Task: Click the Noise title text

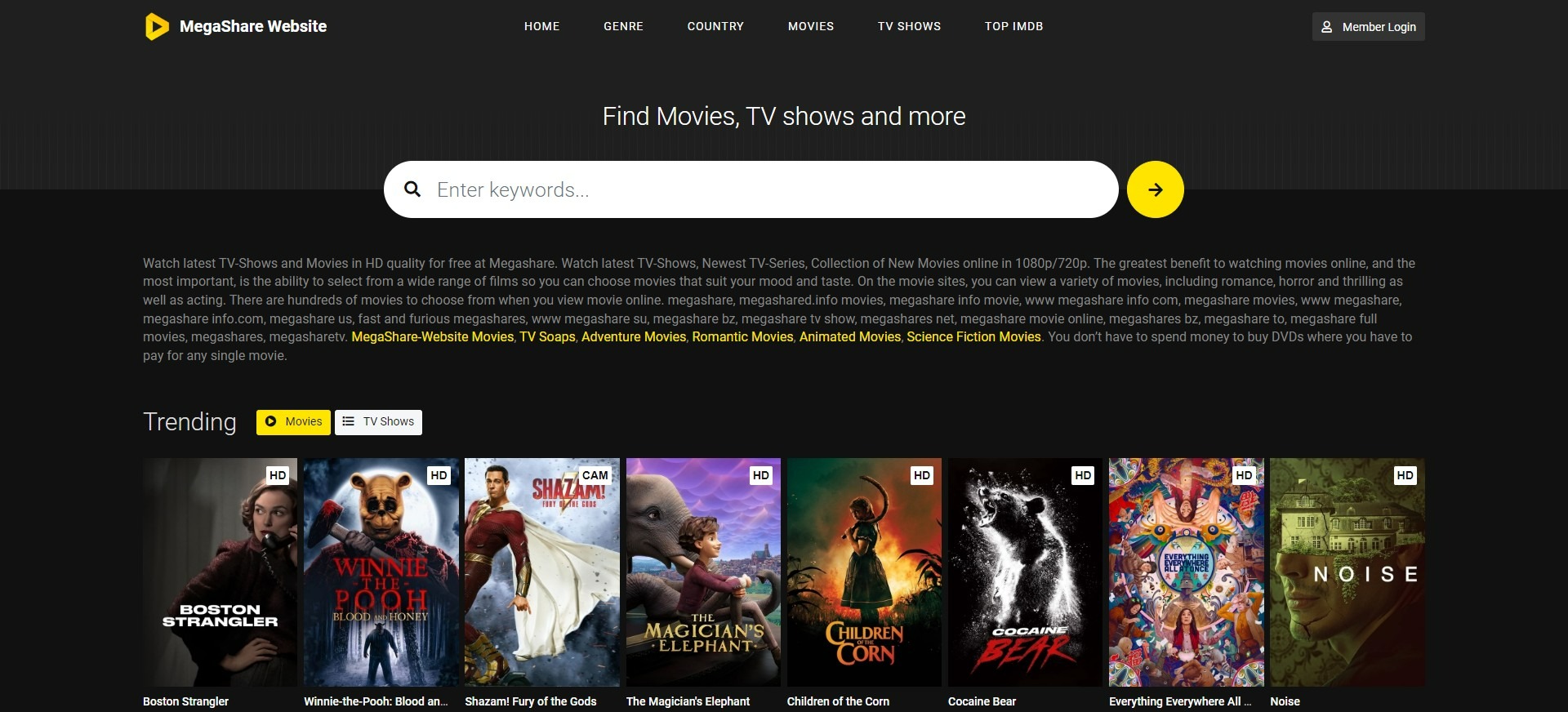Action: (x=1285, y=701)
